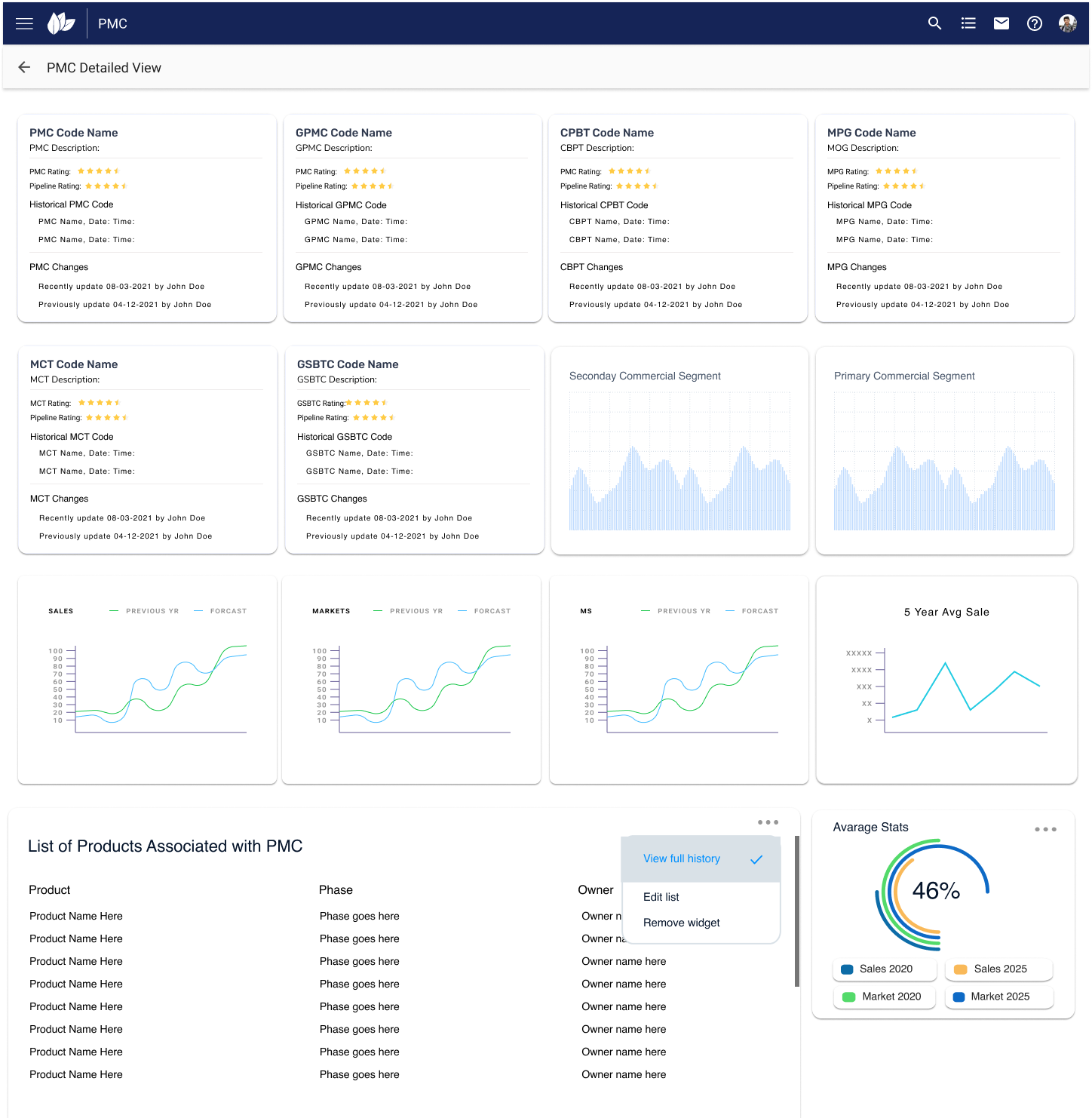Screen dimensions: 1092x1118
Task: Click the Product column header
Action: tap(50, 890)
